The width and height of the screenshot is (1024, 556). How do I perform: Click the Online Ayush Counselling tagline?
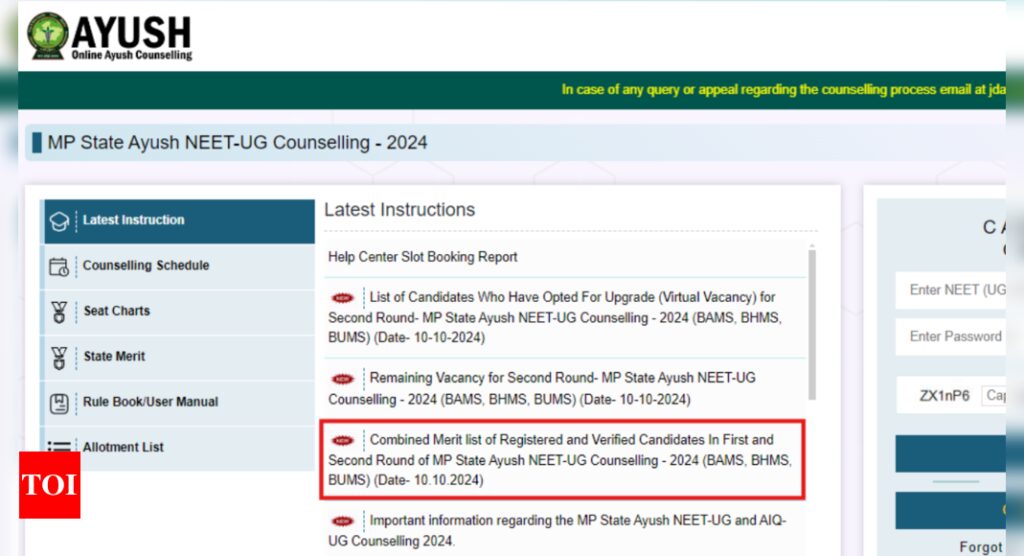132,55
